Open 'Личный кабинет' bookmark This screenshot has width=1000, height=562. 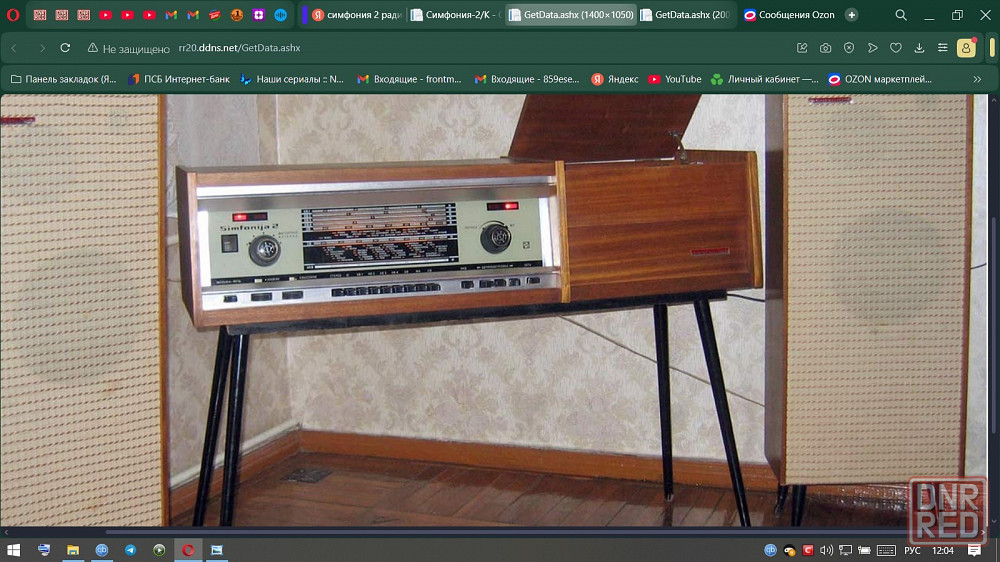click(765, 79)
